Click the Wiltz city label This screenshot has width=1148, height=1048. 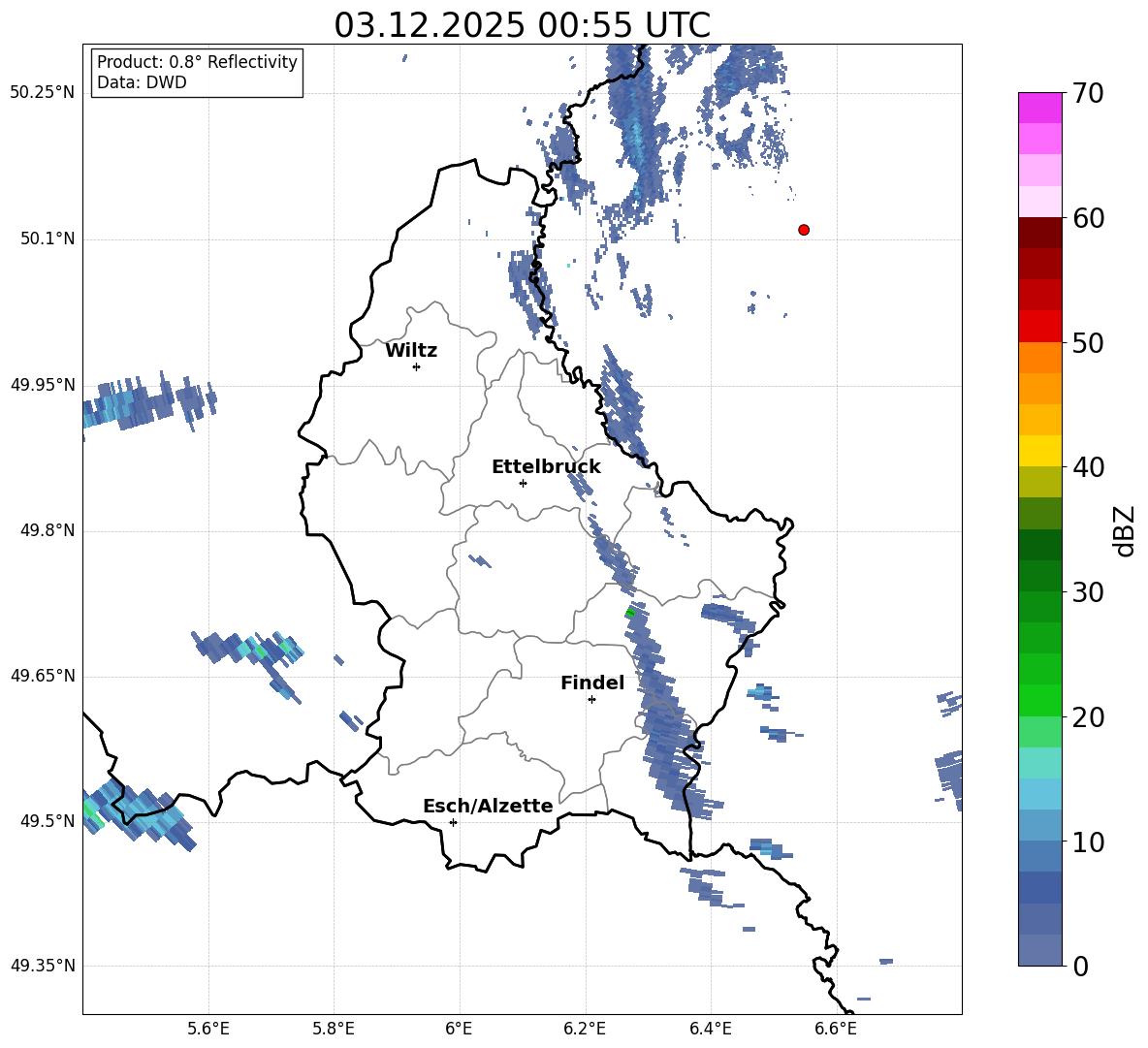click(x=411, y=351)
